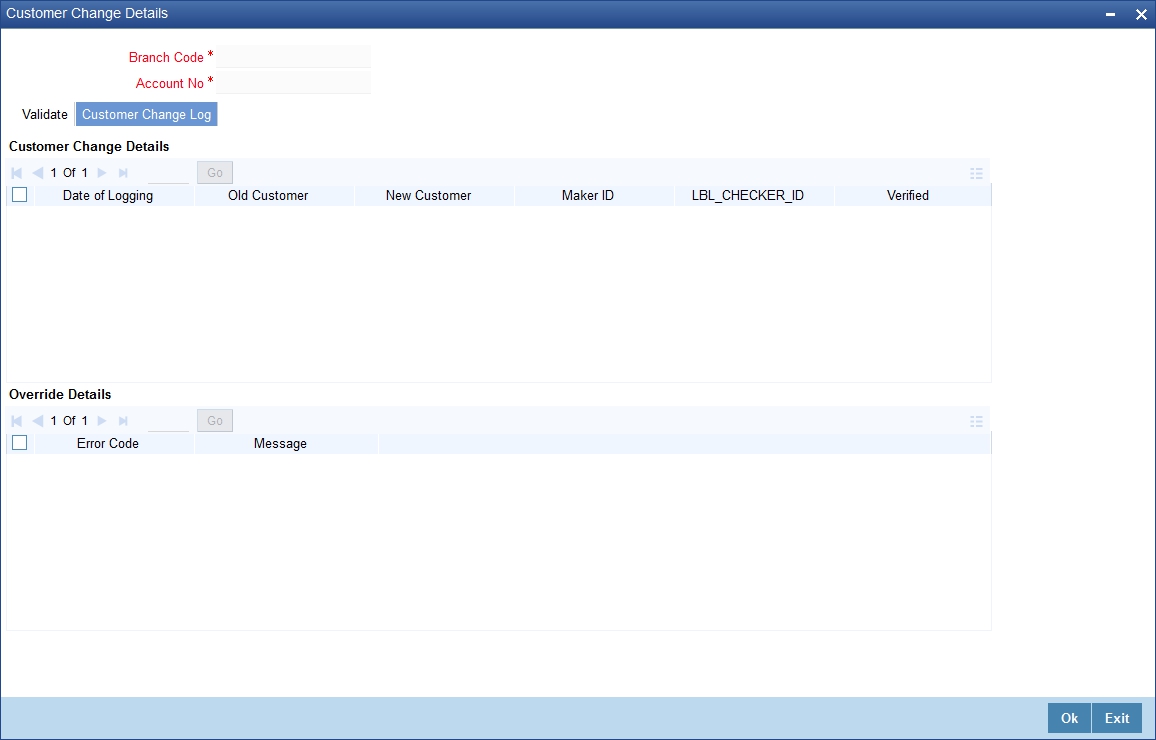
Task: Go to previous page in Override Details
Action: pos(38,421)
